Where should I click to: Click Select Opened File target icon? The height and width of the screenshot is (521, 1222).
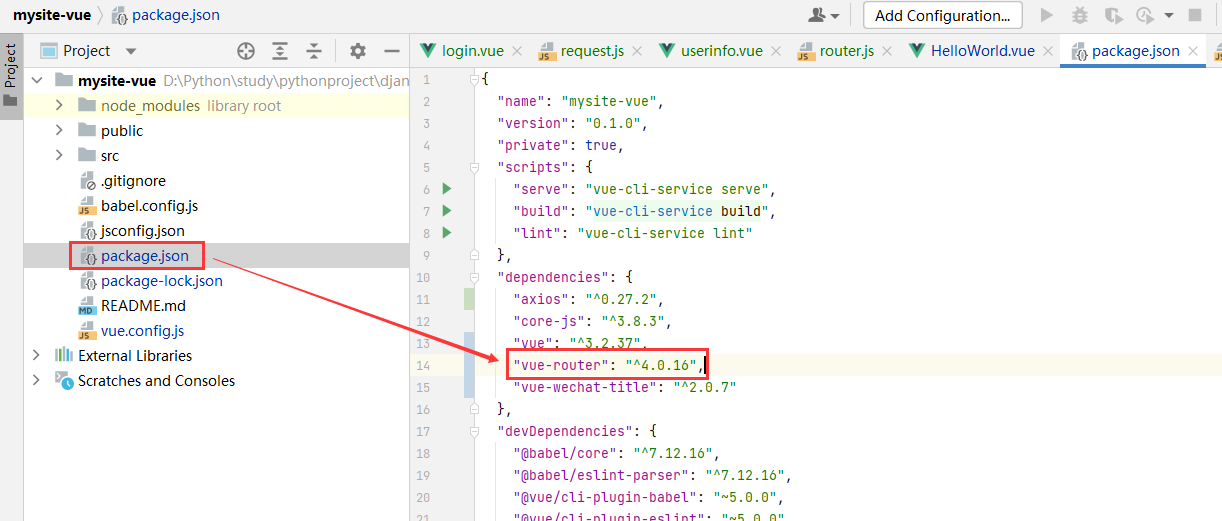tap(246, 51)
